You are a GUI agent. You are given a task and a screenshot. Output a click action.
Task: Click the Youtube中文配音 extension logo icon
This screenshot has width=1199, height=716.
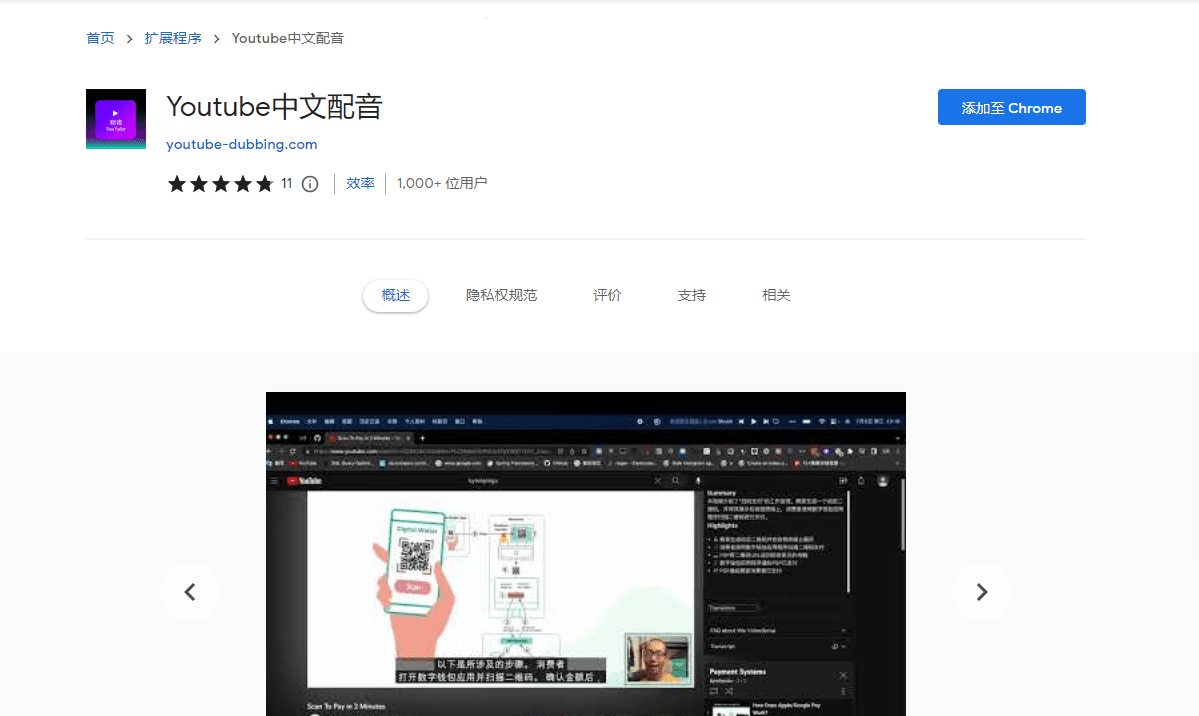click(115, 118)
